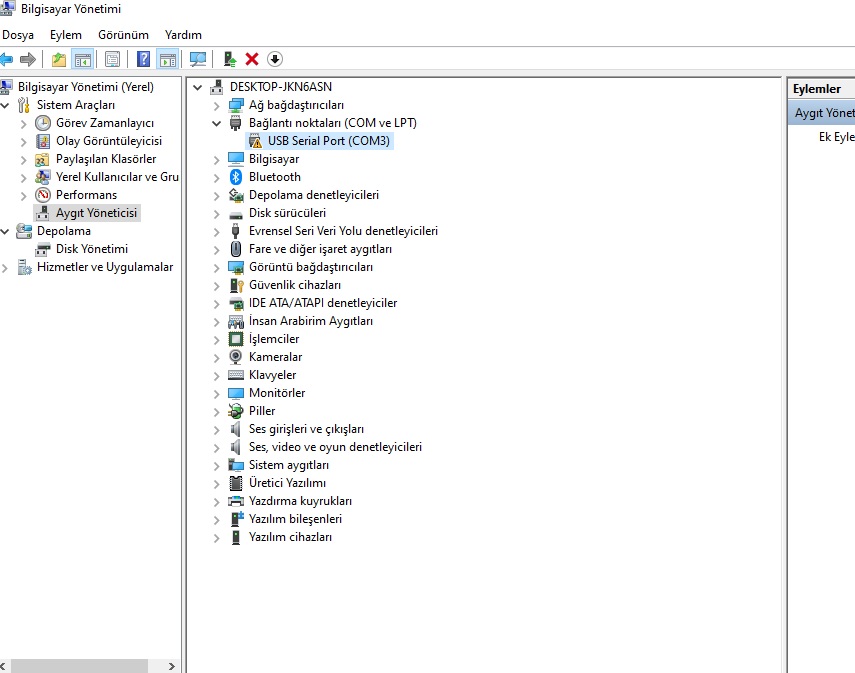Image resolution: width=855 pixels, height=673 pixels.
Task: Click the Disable device down-arrow icon
Action: [x=275, y=59]
